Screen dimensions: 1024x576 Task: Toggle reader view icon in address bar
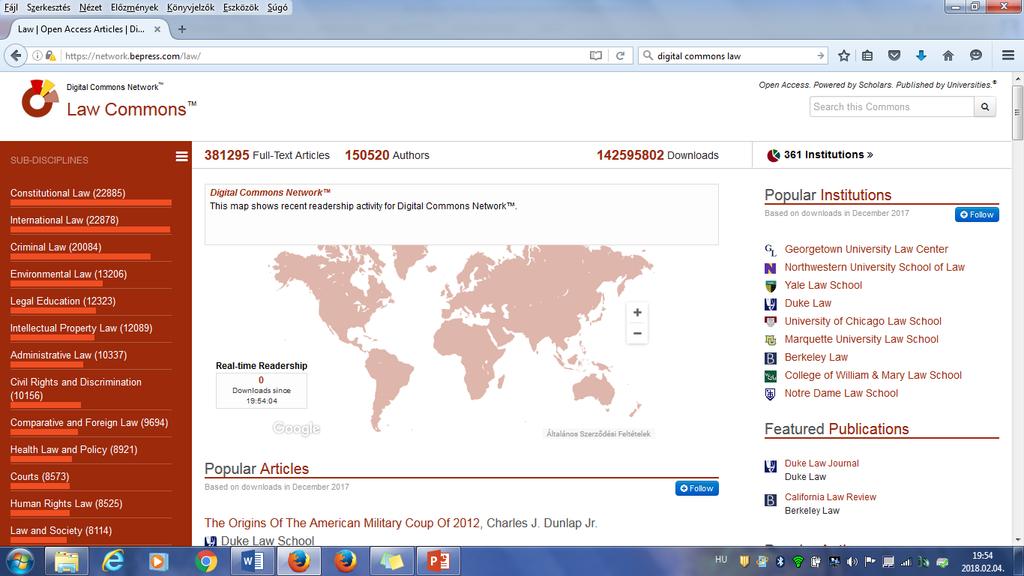596,56
